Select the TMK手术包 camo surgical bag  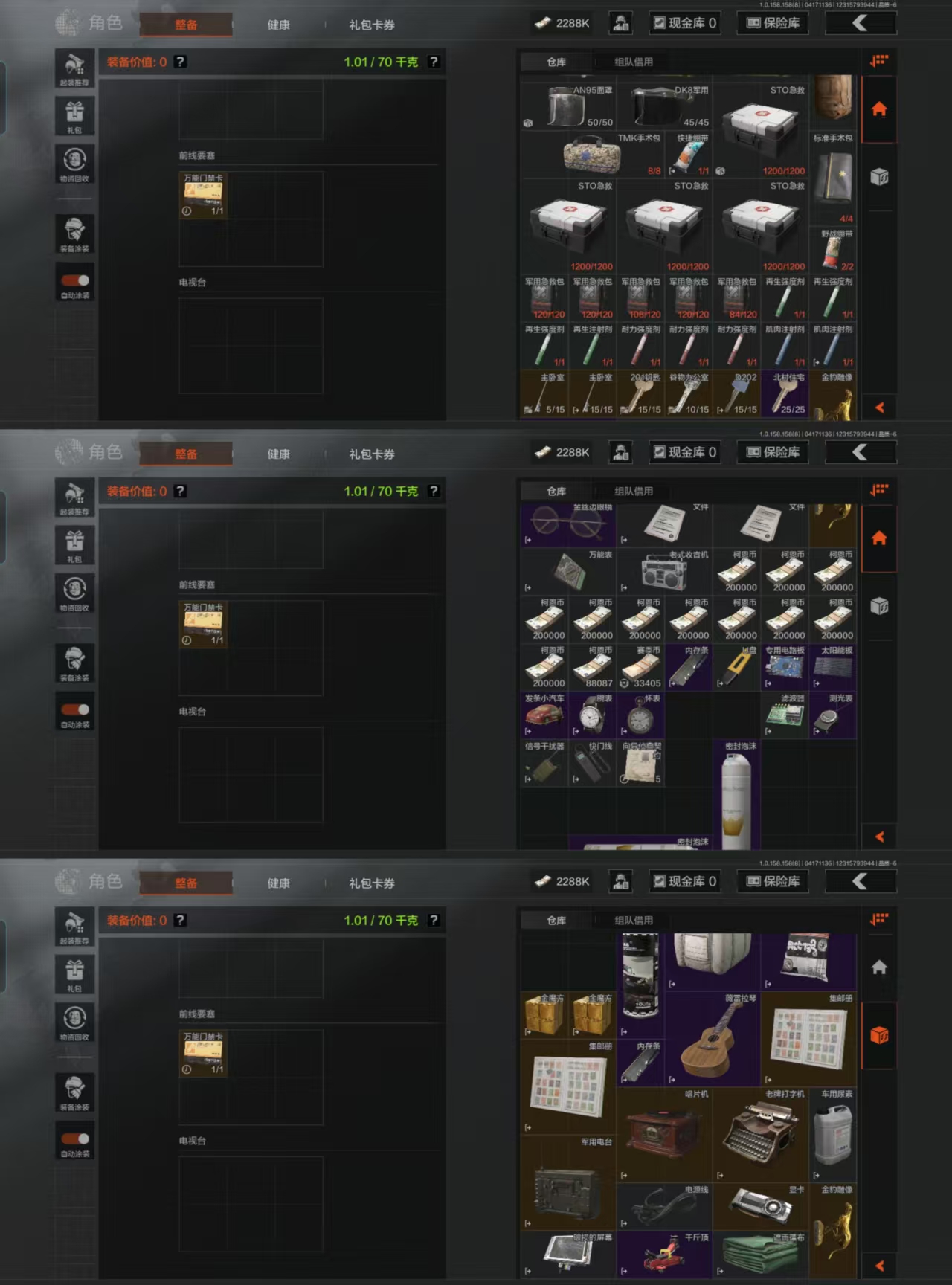coord(592,155)
